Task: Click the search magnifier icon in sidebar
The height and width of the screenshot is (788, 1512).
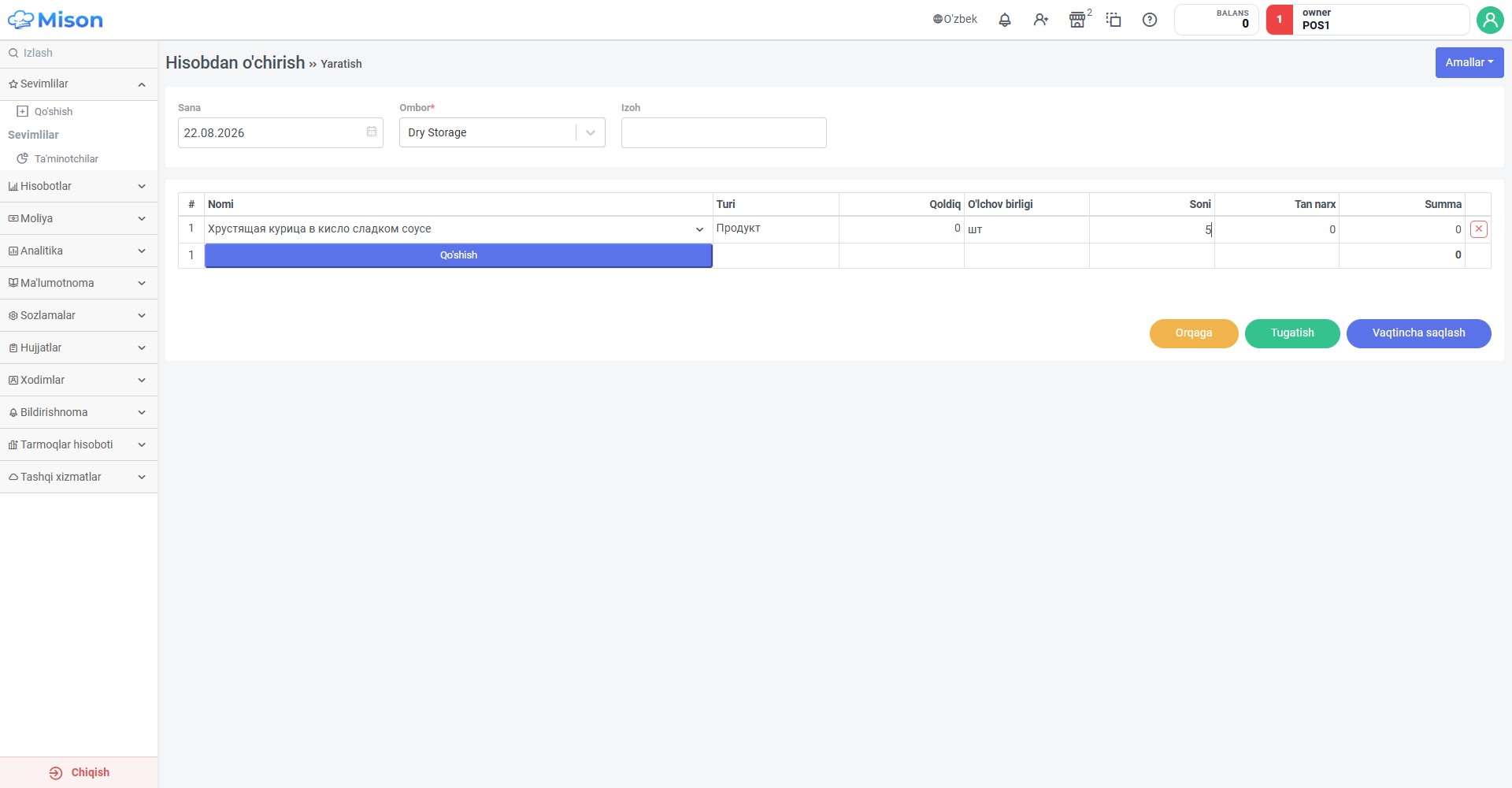Action: [x=13, y=53]
